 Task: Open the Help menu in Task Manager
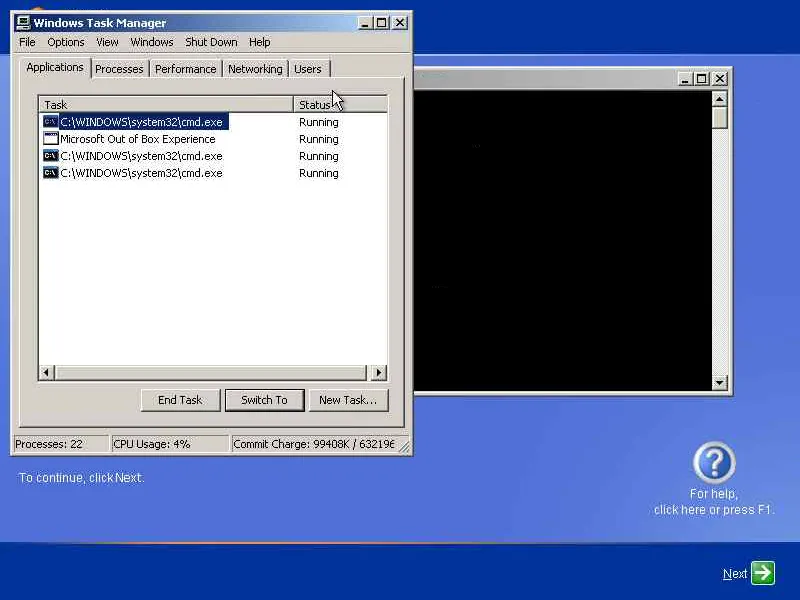260,42
